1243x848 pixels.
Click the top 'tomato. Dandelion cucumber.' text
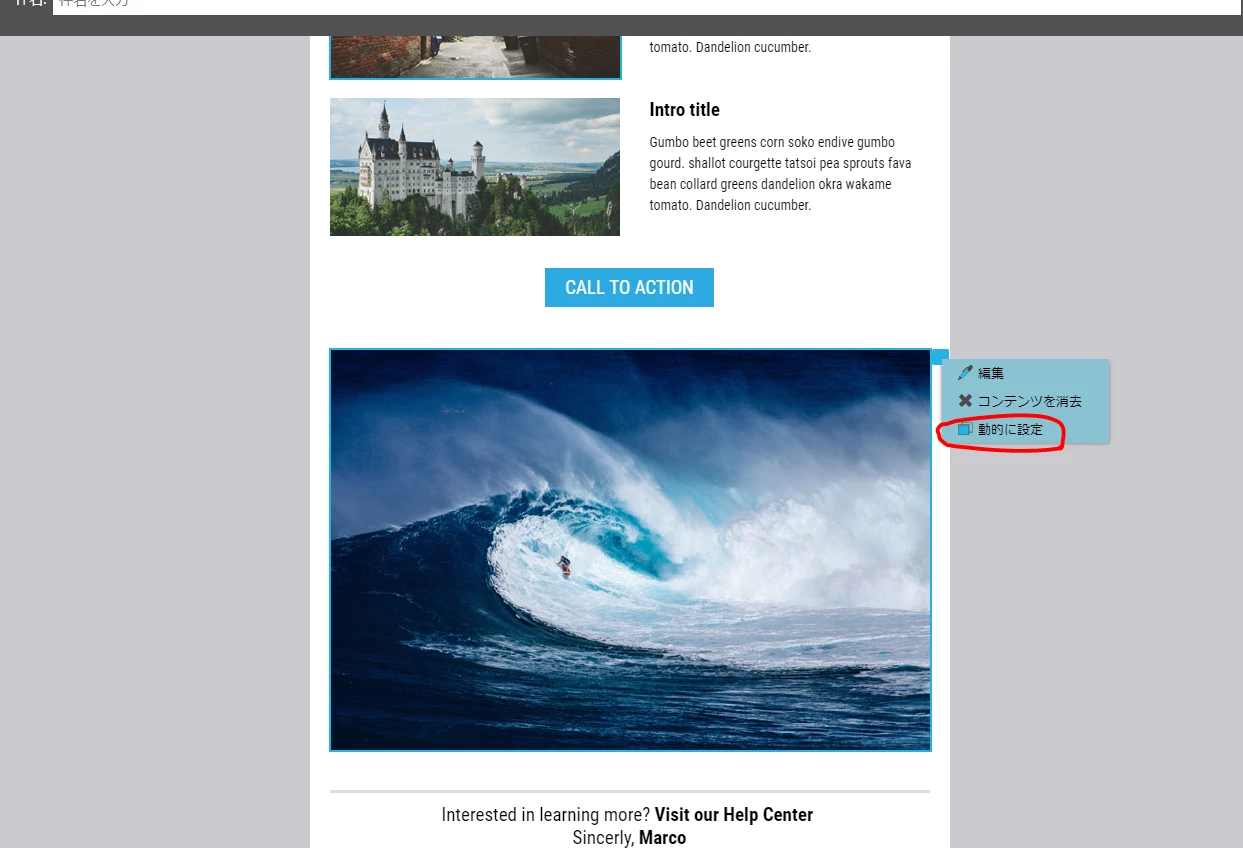(730, 47)
